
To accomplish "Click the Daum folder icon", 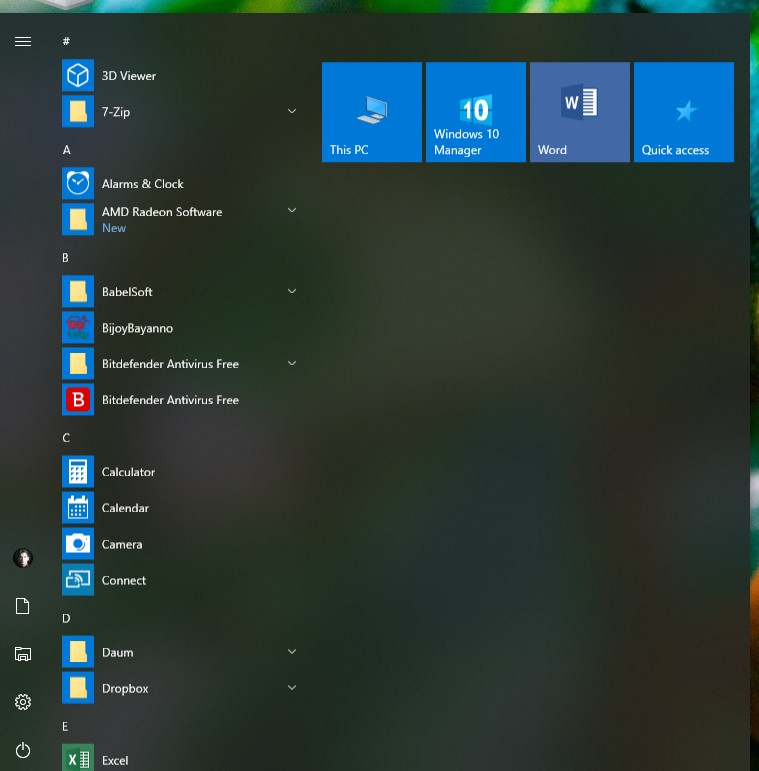I will tap(78, 652).
